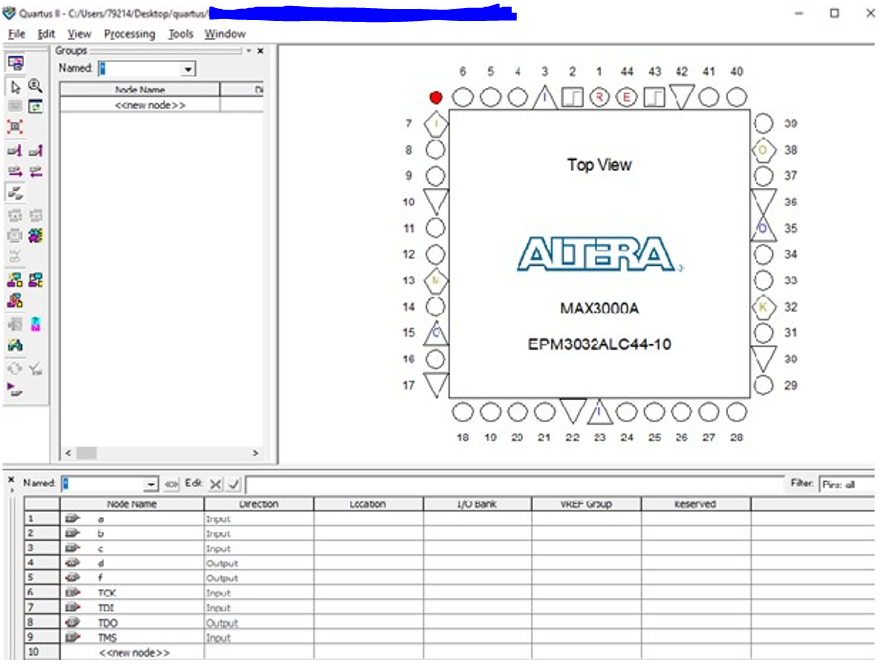The height and width of the screenshot is (667, 883).
Task: Open the Tools menu
Action: pos(181,34)
